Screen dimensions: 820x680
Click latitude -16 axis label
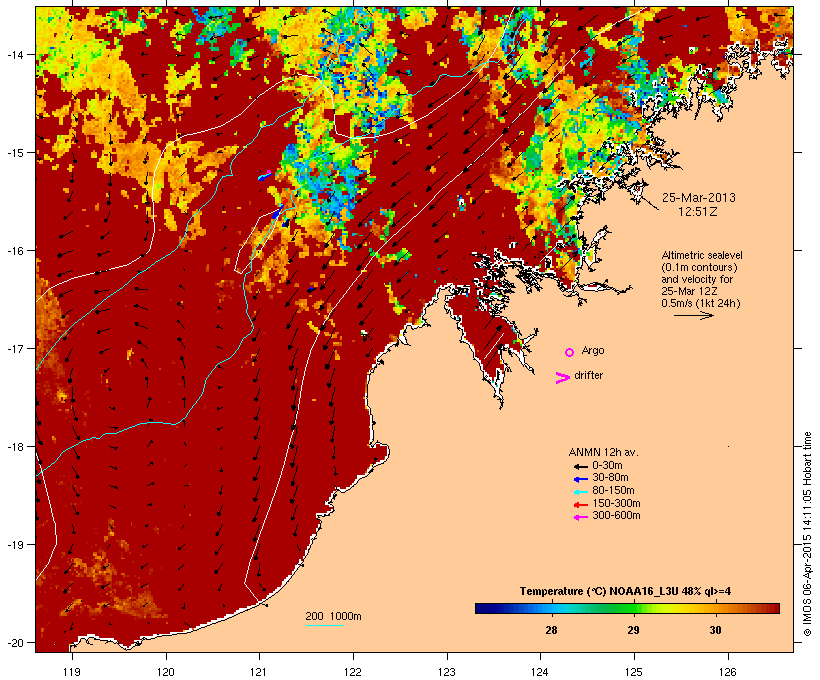14,251
